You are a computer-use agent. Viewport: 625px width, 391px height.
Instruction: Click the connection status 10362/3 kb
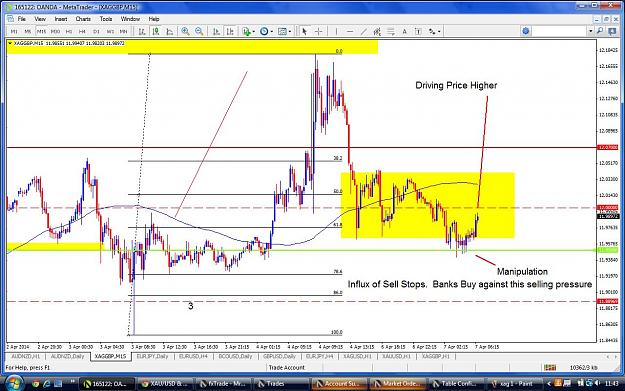(x=584, y=367)
